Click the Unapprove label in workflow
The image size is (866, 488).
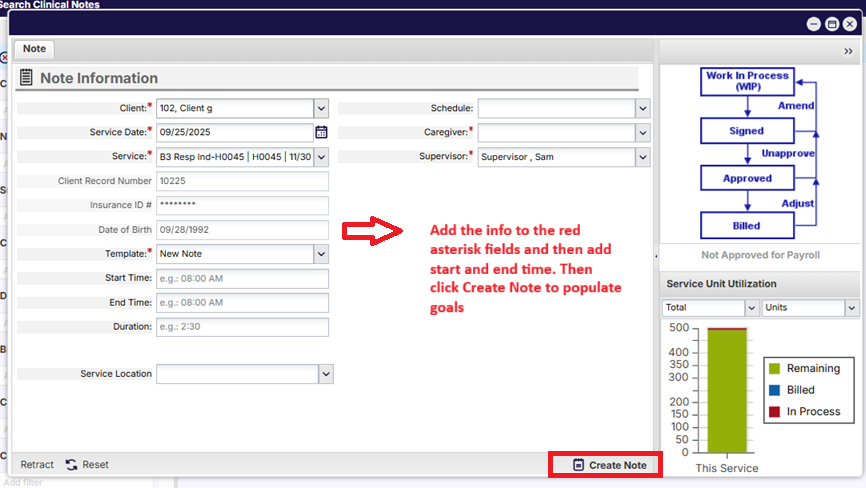coord(788,153)
